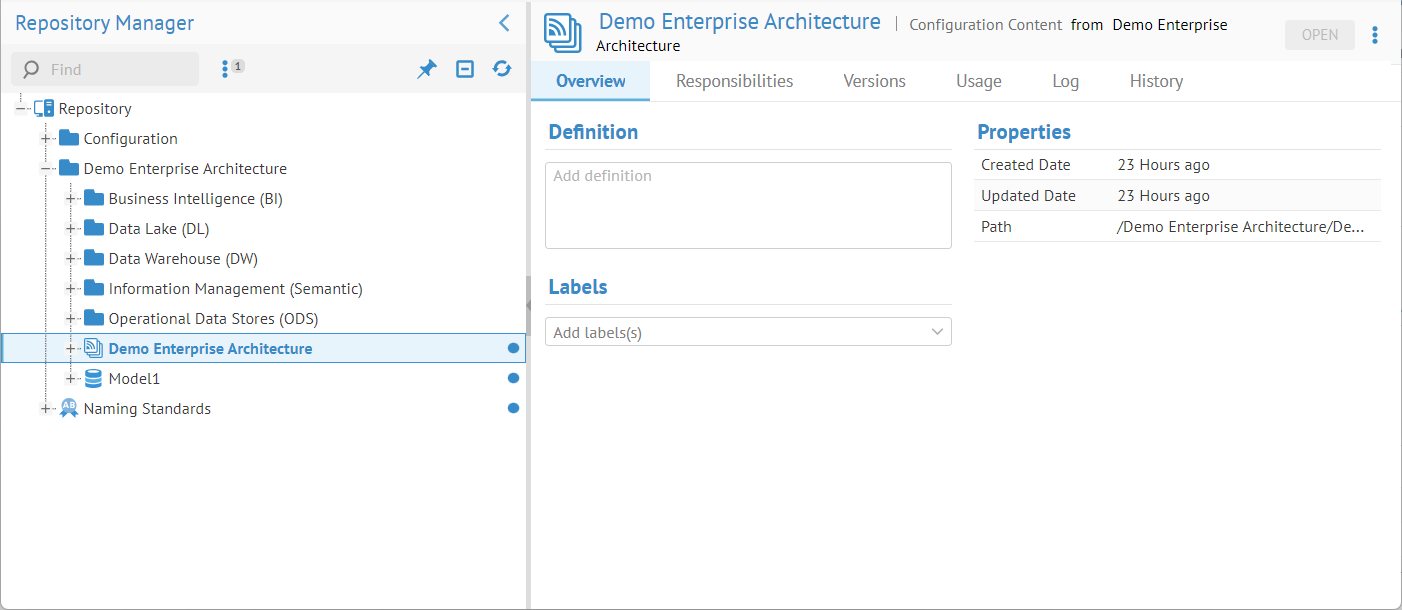Open the three-dot menu next to OPEN
This screenshot has height=610, width=1402.
coord(1375,35)
